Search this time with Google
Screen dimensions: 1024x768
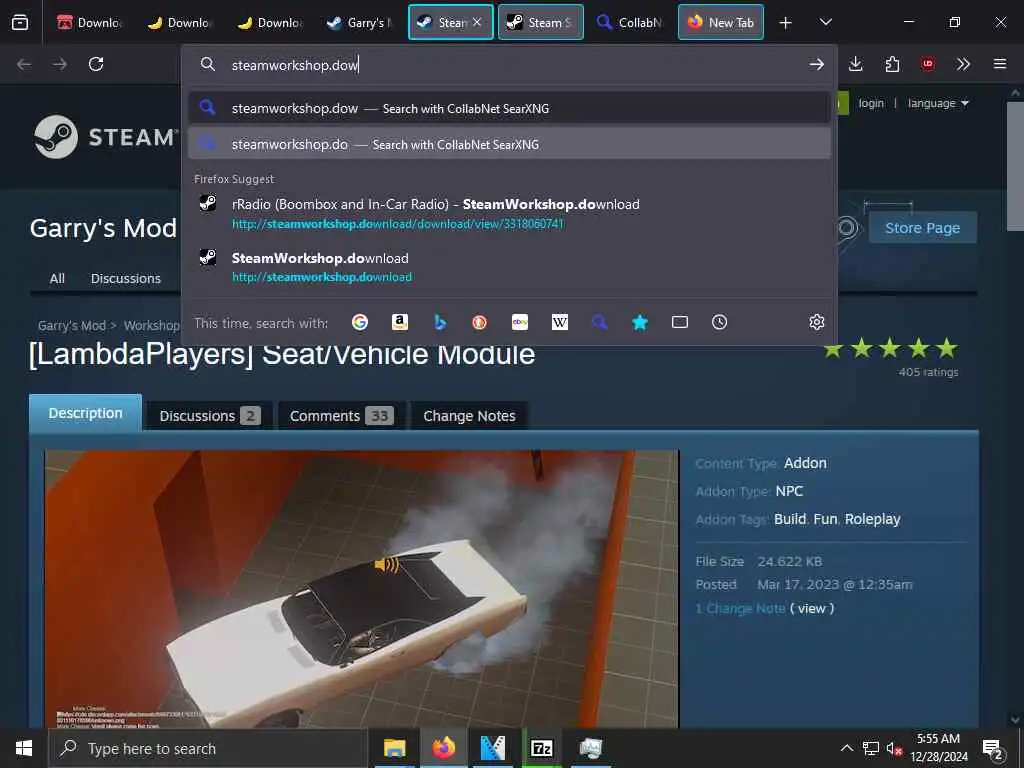[x=360, y=322]
